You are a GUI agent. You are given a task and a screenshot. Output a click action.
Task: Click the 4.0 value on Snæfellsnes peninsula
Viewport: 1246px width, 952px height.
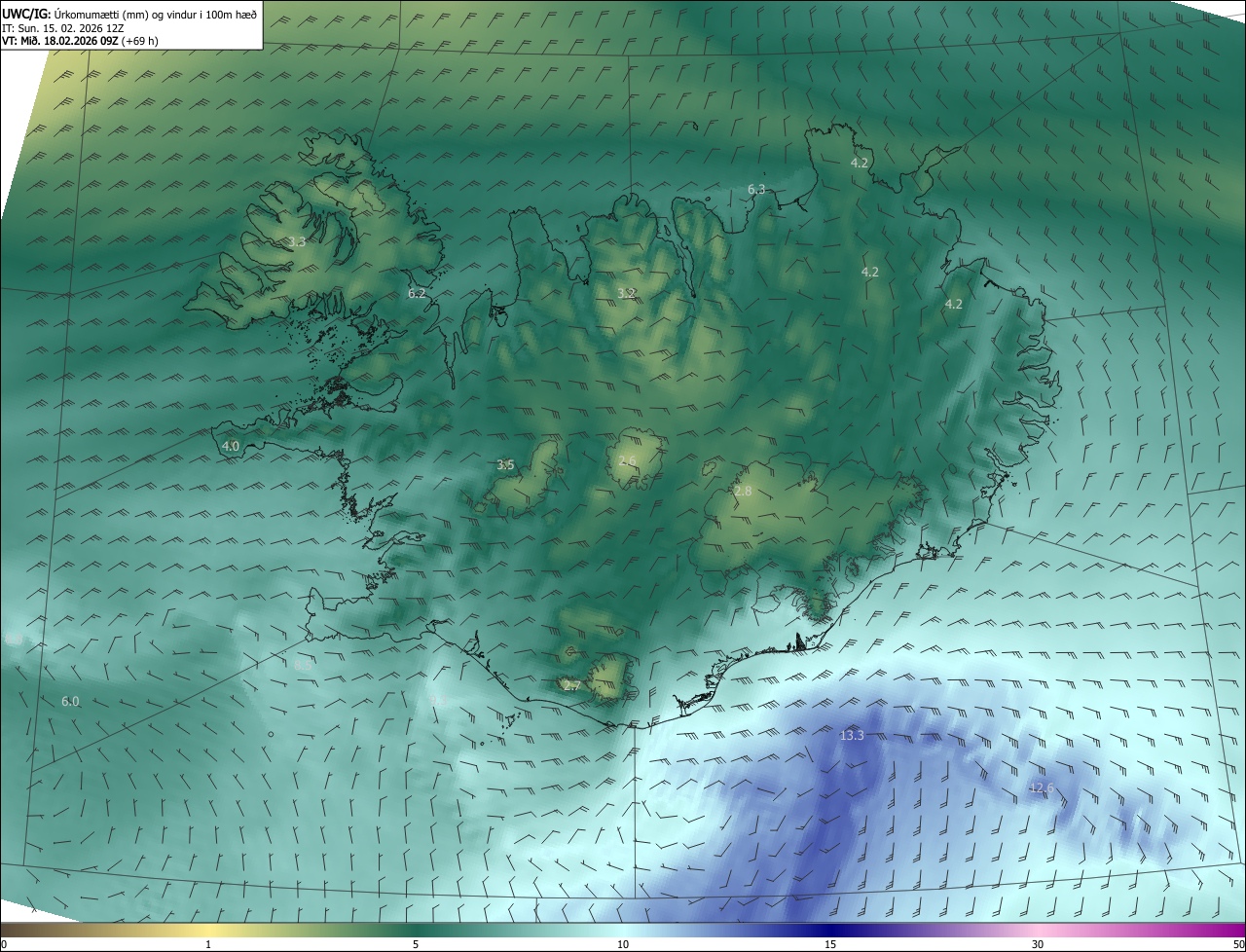(x=231, y=446)
